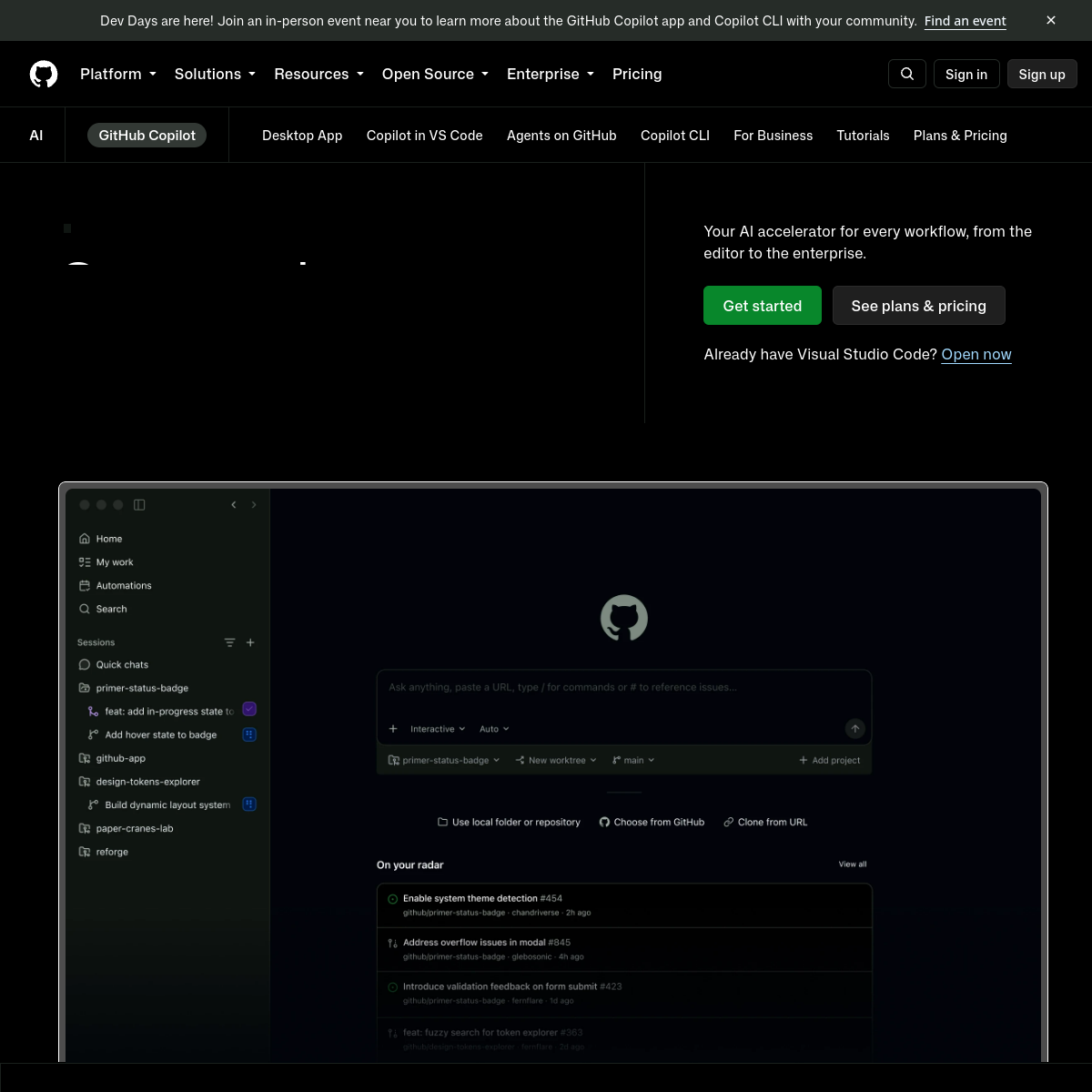Image resolution: width=1092 pixels, height=1092 pixels.
Task: Focus the Ask anything prompt field
Action: pos(624,688)
